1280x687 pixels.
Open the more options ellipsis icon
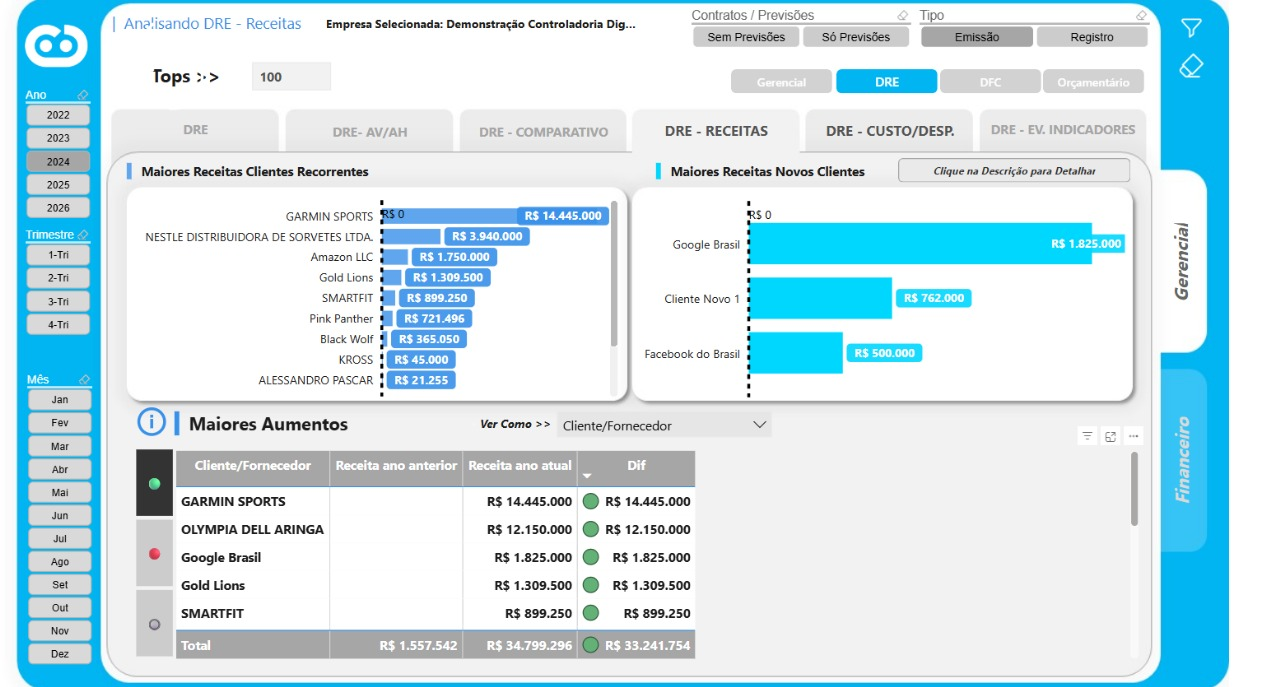coord(1133,436)
